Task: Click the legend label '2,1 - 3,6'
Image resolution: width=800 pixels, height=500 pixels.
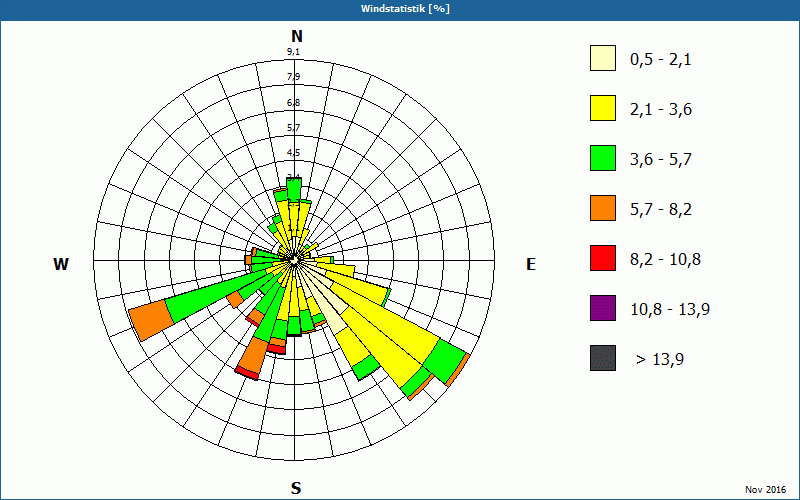Action: coord(661,110)
